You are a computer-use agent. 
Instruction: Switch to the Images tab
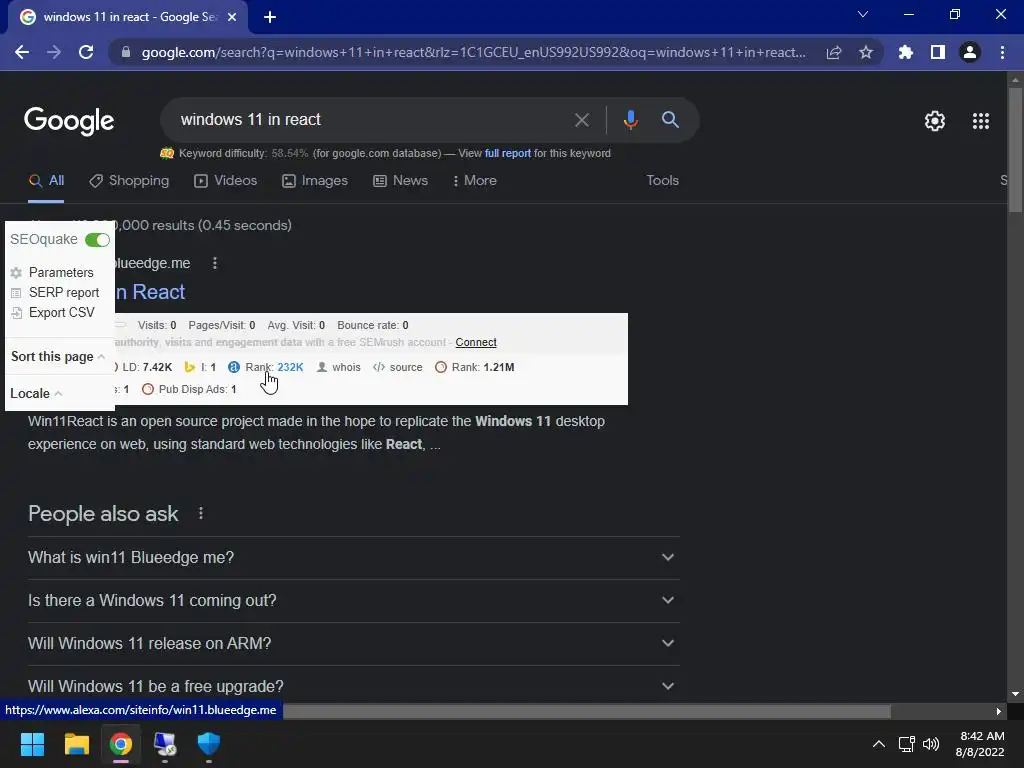point(315,181)
